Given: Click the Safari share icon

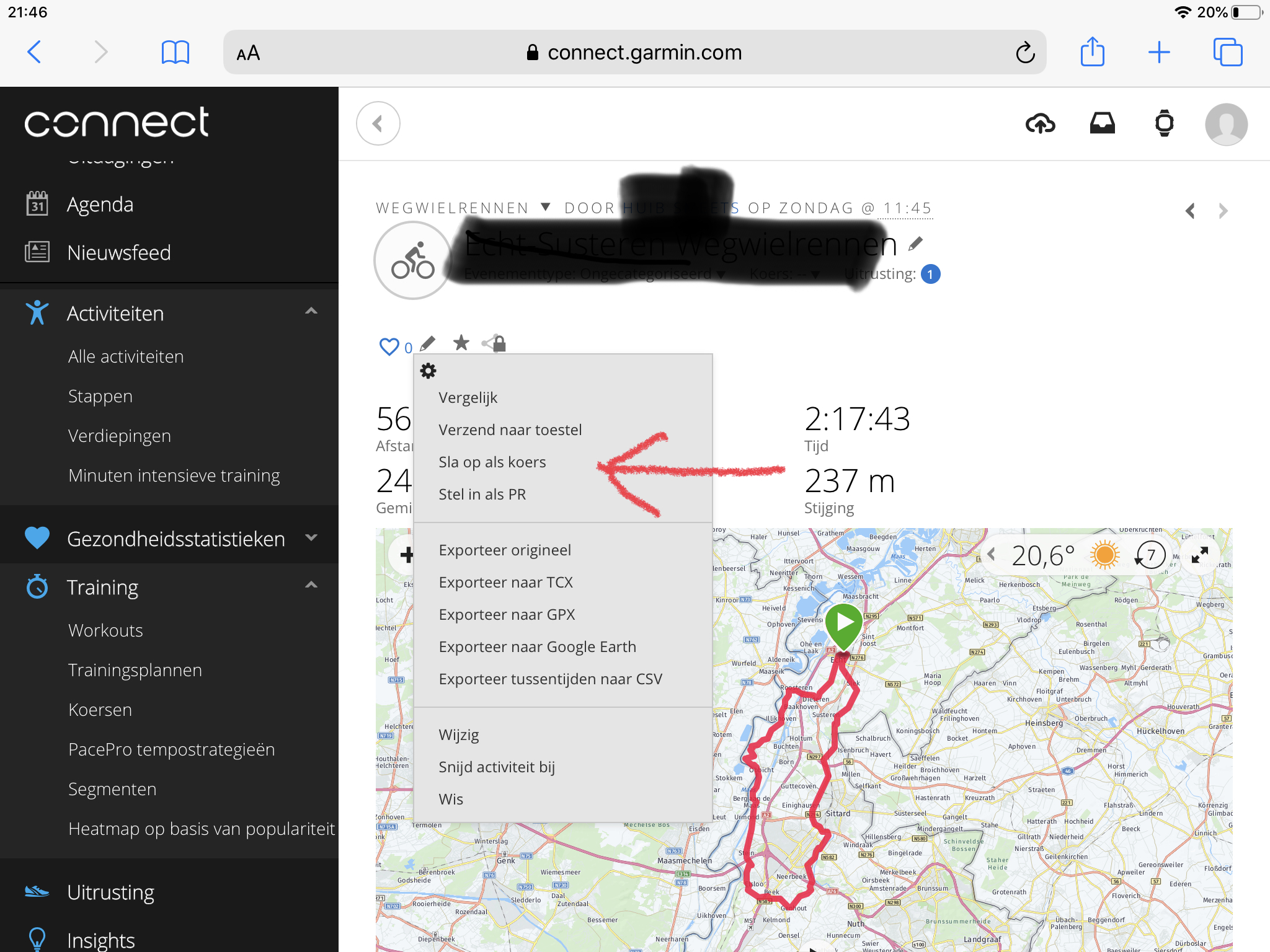Looking at the screenshot, I should click(x=1092, y=52).
